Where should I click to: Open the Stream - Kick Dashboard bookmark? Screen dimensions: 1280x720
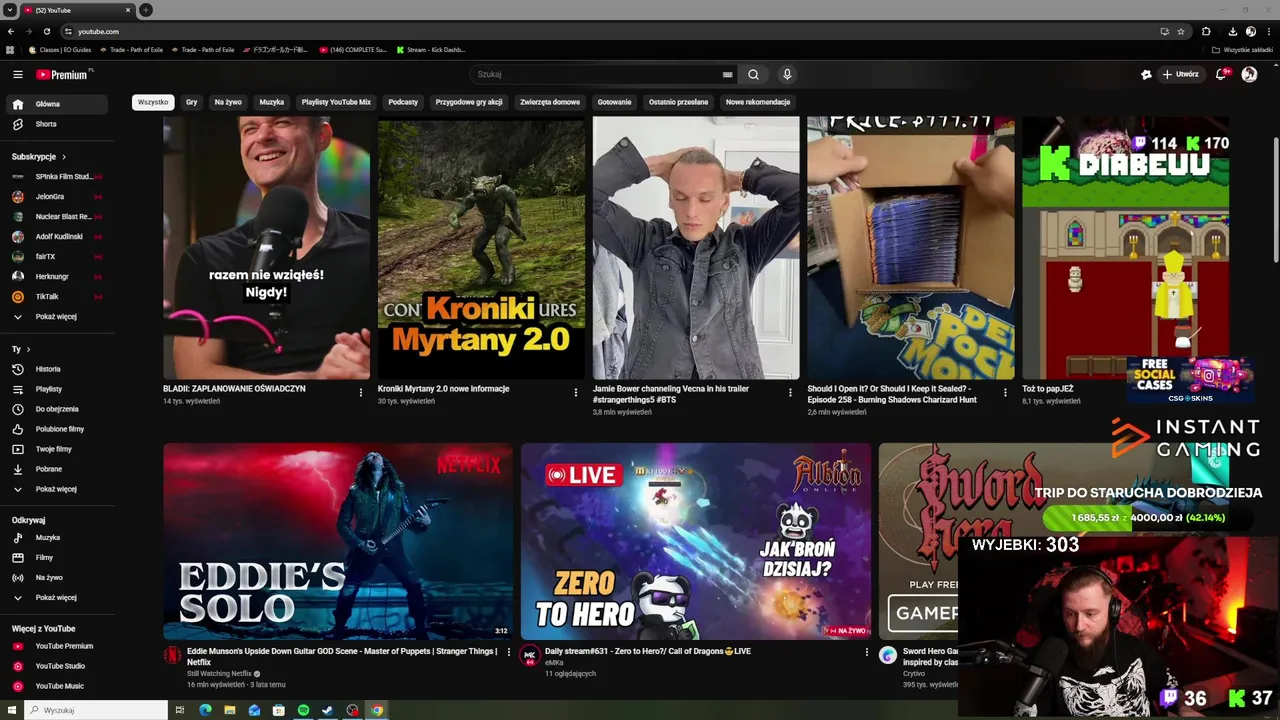pyautogui.click(x=431, y=49)
